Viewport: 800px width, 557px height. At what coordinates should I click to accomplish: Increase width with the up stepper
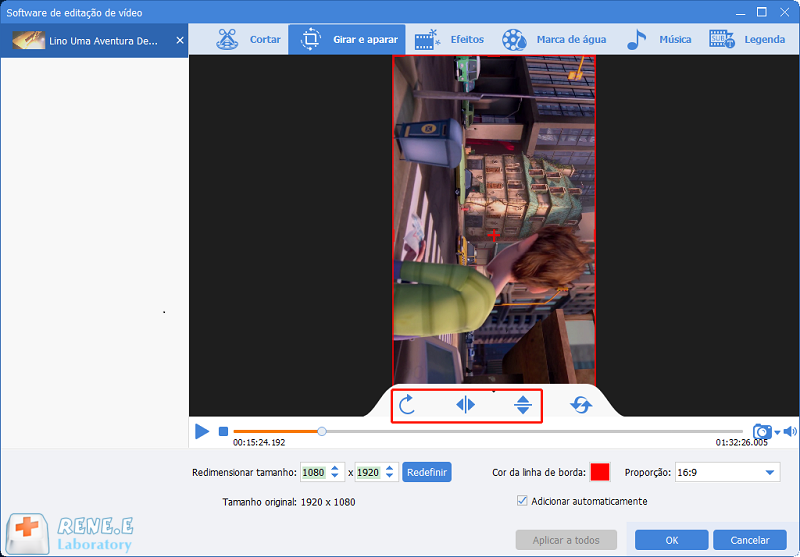[335, 468]
